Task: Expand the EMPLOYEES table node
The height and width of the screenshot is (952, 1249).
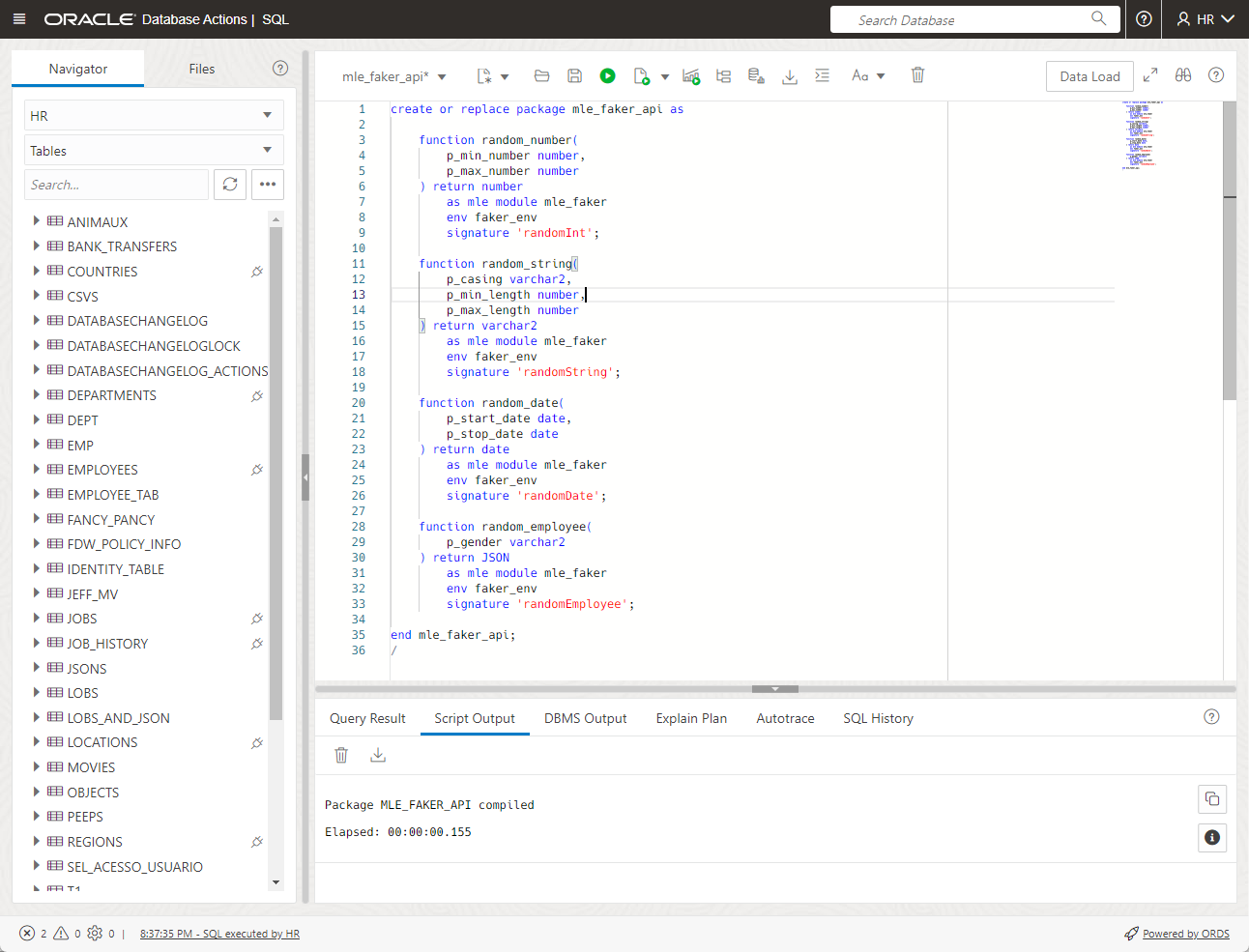Action: [x=36, y=469]
